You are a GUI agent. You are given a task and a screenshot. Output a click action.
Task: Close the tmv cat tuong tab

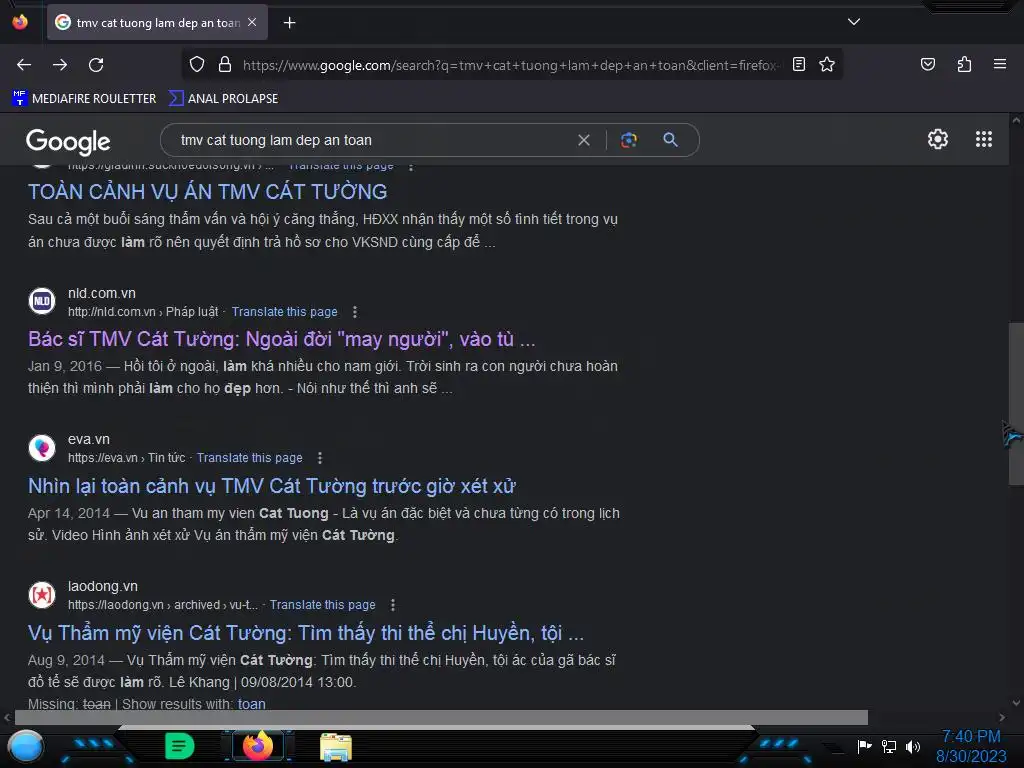click(x=252, y=22)
